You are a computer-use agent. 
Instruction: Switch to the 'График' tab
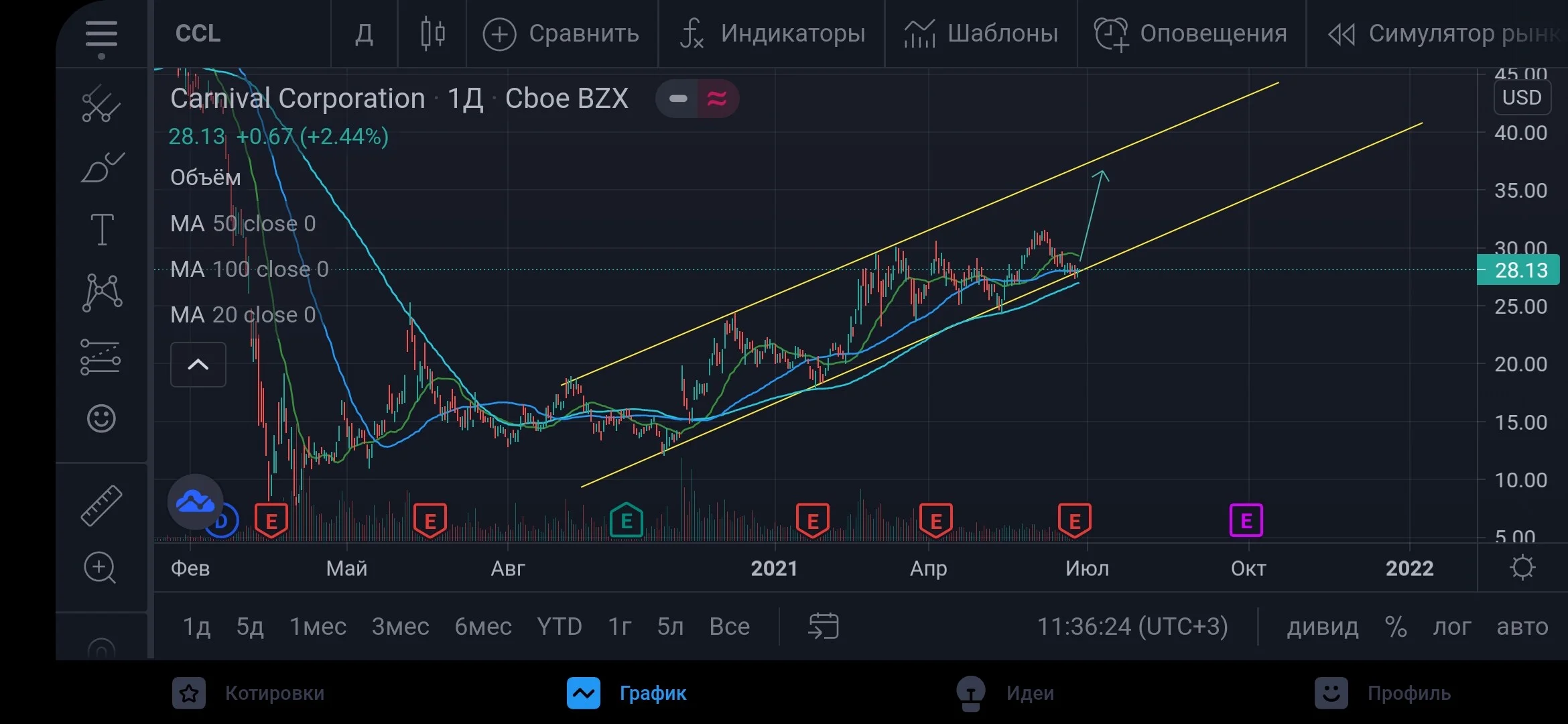point(627,693)
